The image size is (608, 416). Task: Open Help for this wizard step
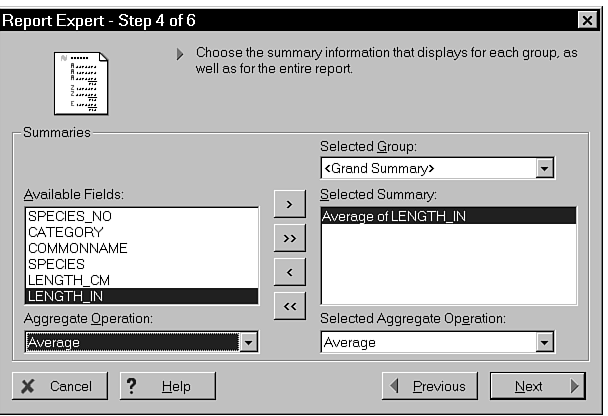click(x=167, y=386)
